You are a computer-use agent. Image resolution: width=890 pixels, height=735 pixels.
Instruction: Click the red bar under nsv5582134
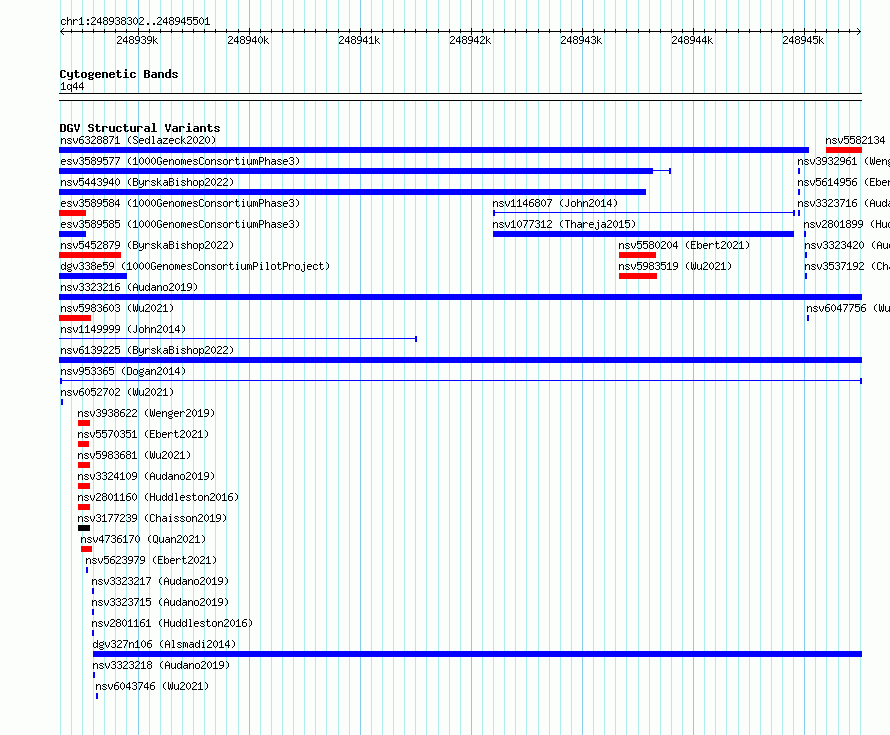click(844, 150)
